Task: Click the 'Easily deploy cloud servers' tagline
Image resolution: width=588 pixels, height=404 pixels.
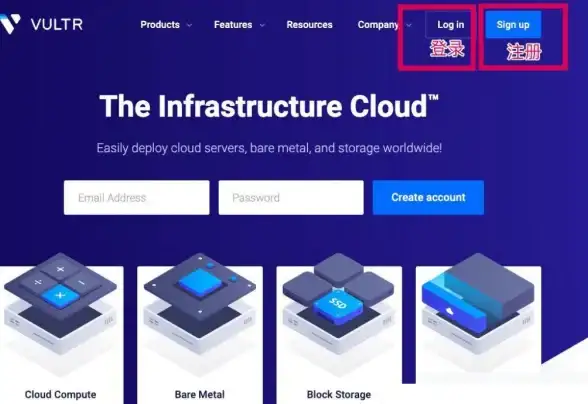Action: pyautogui.click(x=269, y=148)
